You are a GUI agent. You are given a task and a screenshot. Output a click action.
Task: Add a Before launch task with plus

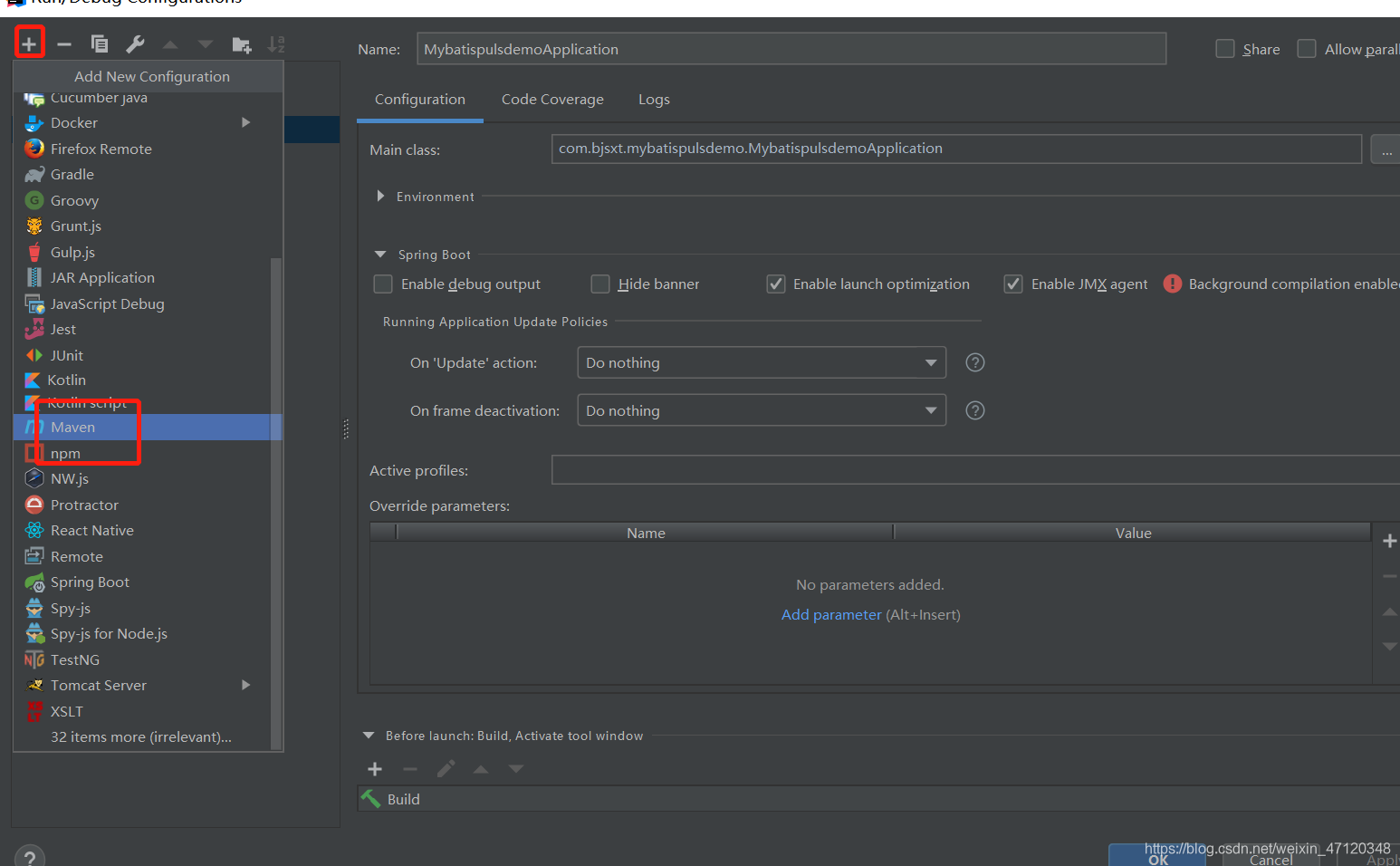coord(375,769)
